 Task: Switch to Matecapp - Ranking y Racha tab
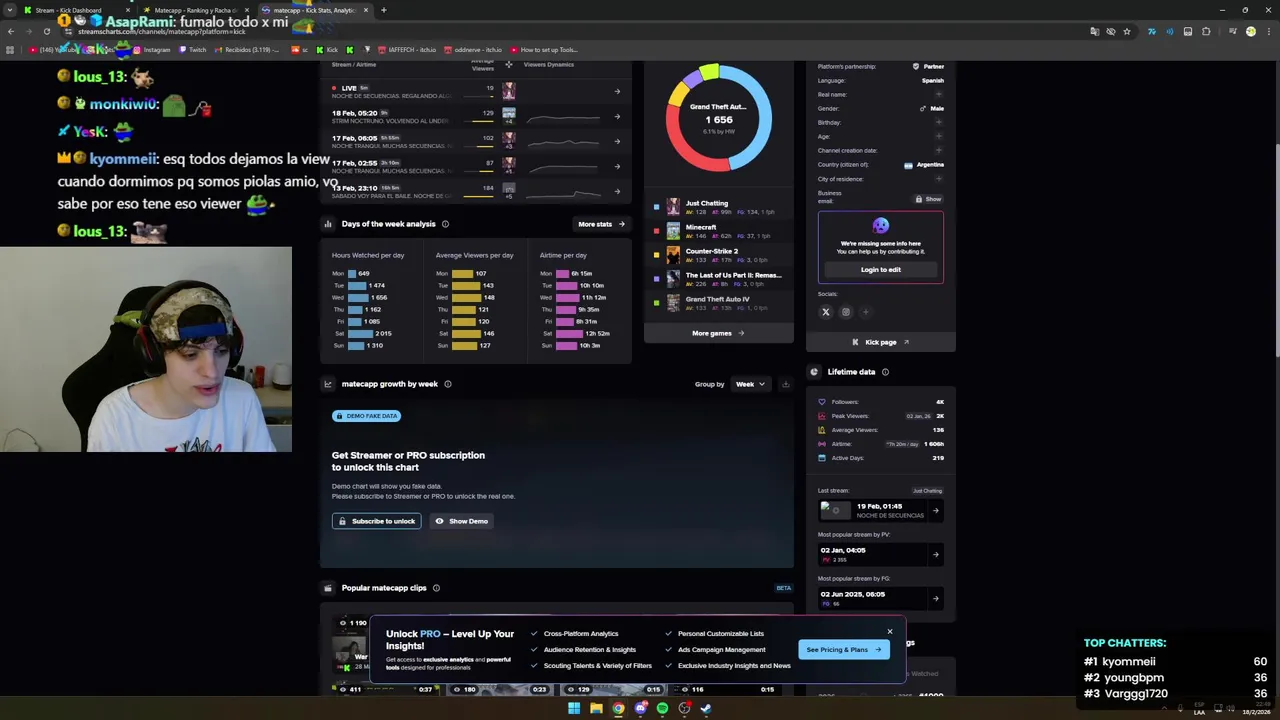tap(197, 10)
